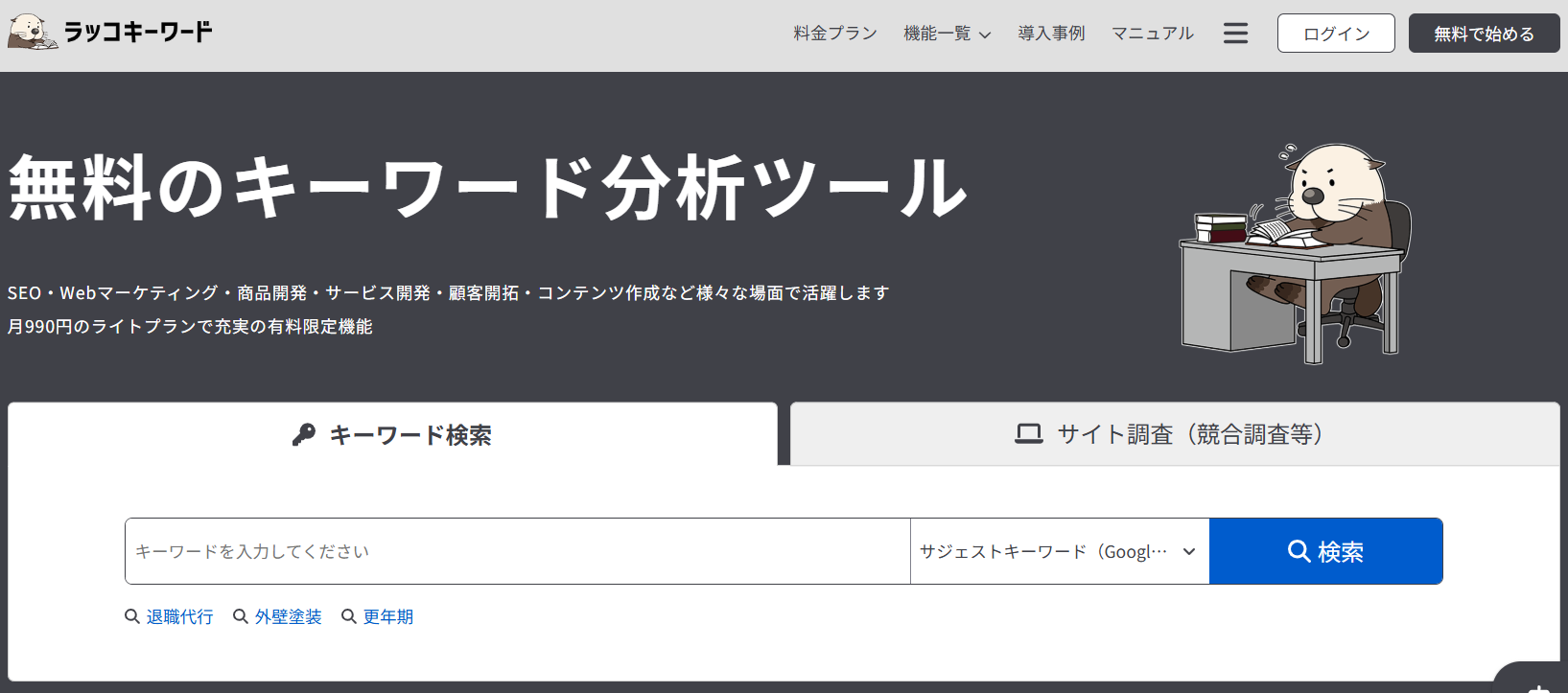Open the 料金プラン page
Image resolution: width=1568 pixels, height=693 pixels.
click(x=835, y=34)
